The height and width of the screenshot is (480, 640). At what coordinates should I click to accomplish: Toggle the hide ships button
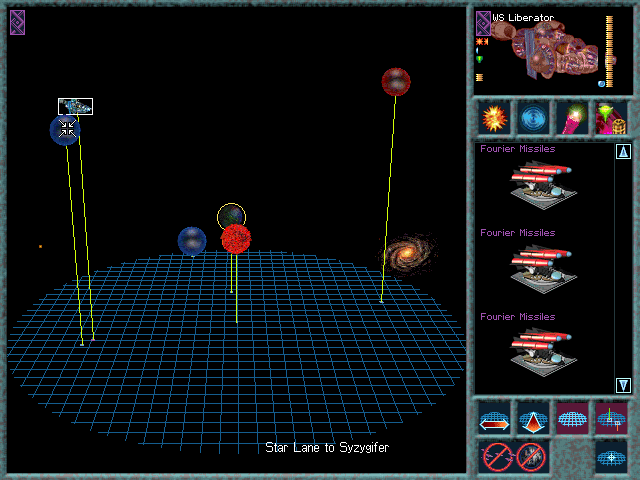[497, 457]
